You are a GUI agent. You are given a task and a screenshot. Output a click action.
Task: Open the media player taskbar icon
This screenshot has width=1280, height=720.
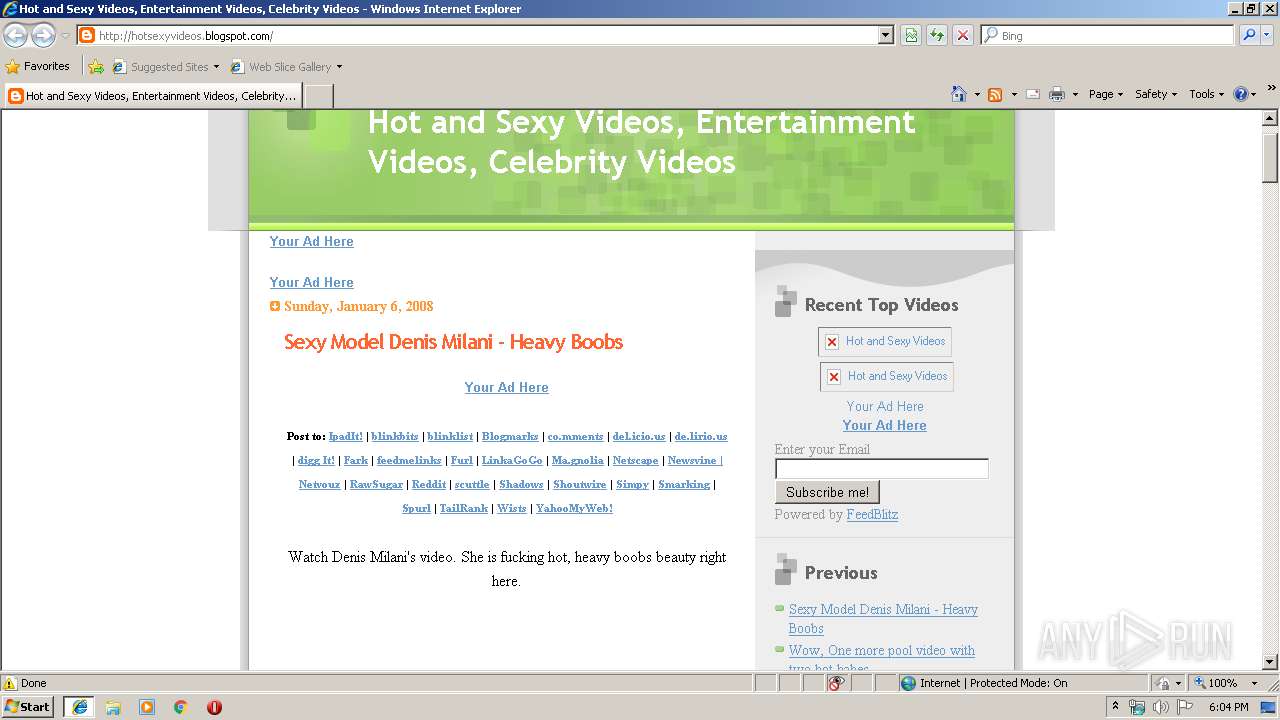click(x=147, y=707)
